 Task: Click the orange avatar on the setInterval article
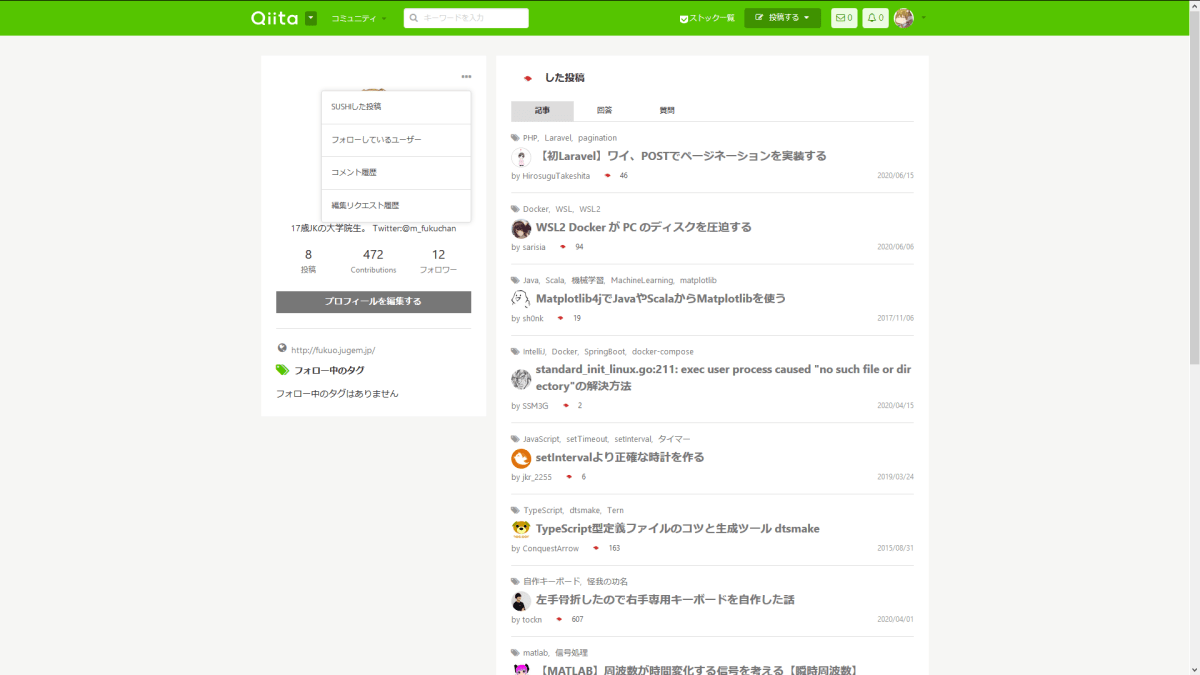pos(521,458)
